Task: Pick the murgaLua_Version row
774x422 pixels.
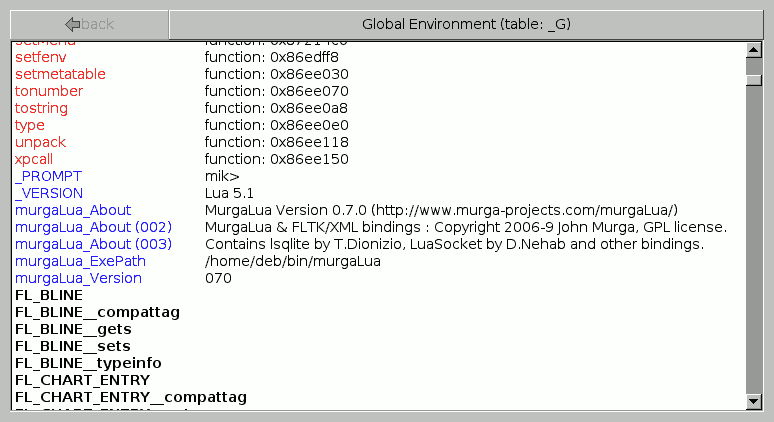Action: pyautogui.click(x=78, y=278)
